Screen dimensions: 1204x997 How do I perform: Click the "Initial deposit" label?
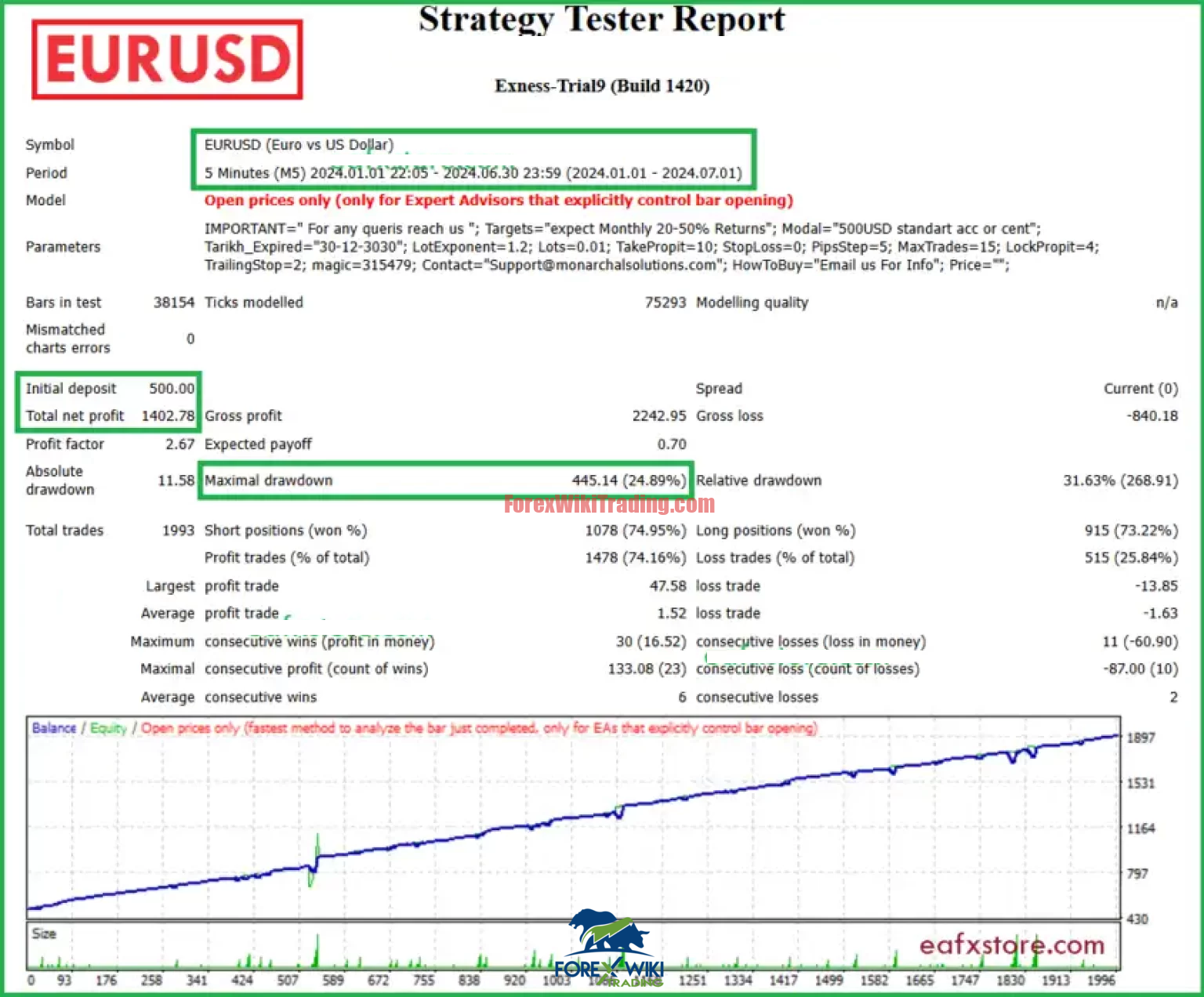click(71, 389)
